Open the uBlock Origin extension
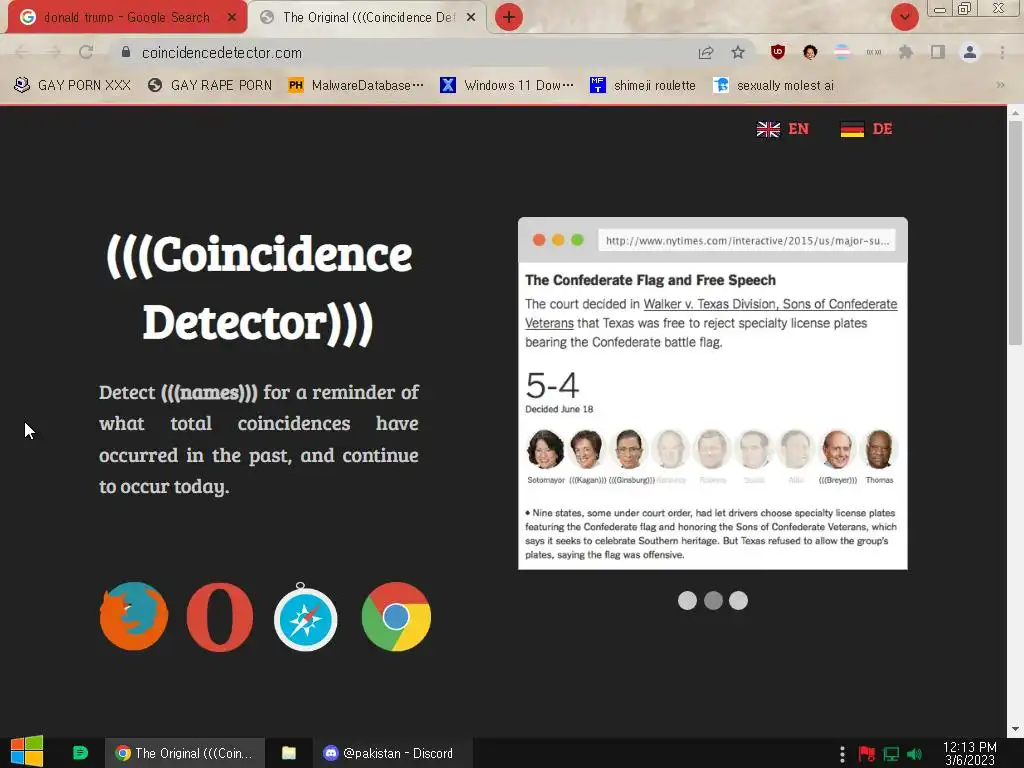This screenshot has width=1024, height=768. pyautogui.click(x=777, y=52)
